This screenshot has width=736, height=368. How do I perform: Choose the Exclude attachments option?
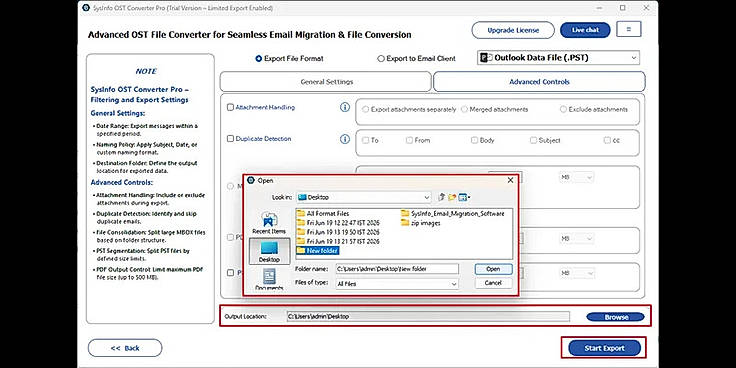(x=563, y=109)
